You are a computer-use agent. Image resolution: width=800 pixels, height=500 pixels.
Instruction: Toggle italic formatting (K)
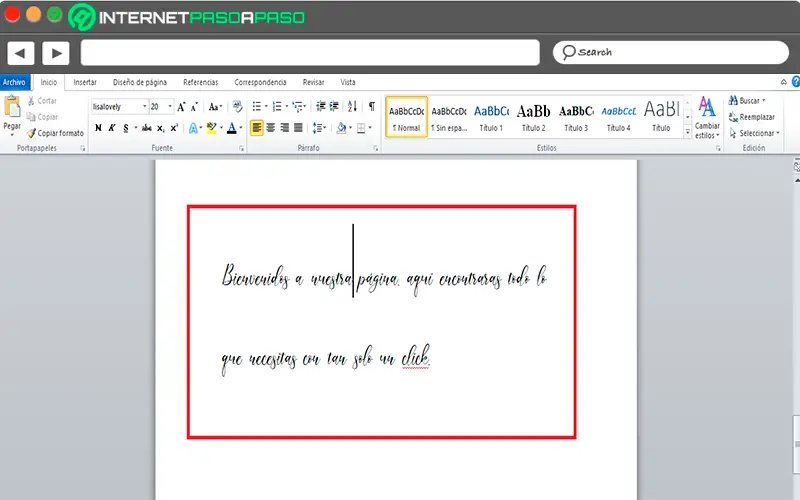coord(112,128)
